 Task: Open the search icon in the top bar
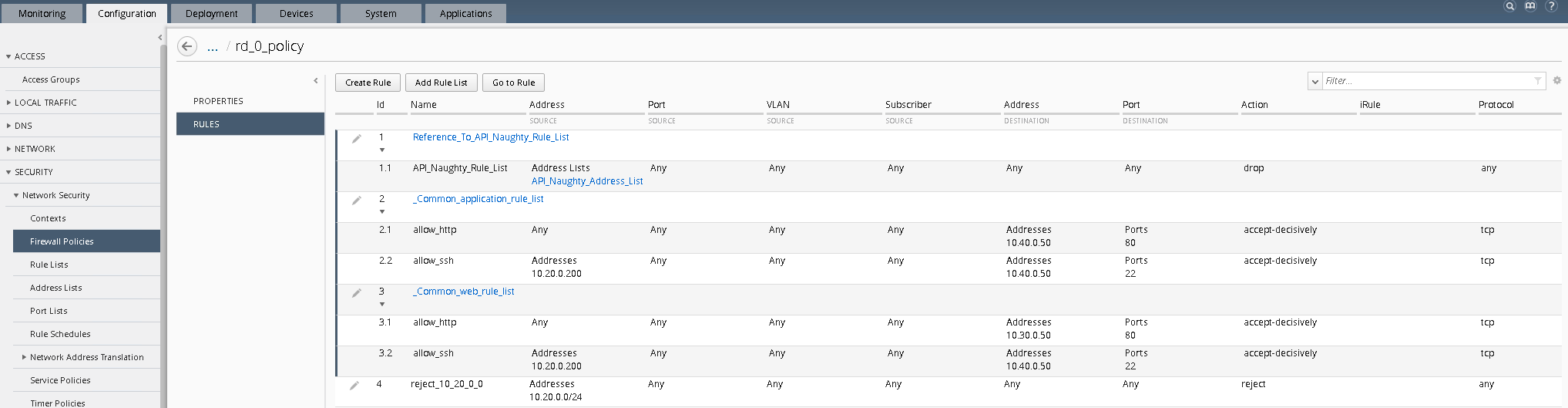pyautogui.click(x=1510, y=6)
